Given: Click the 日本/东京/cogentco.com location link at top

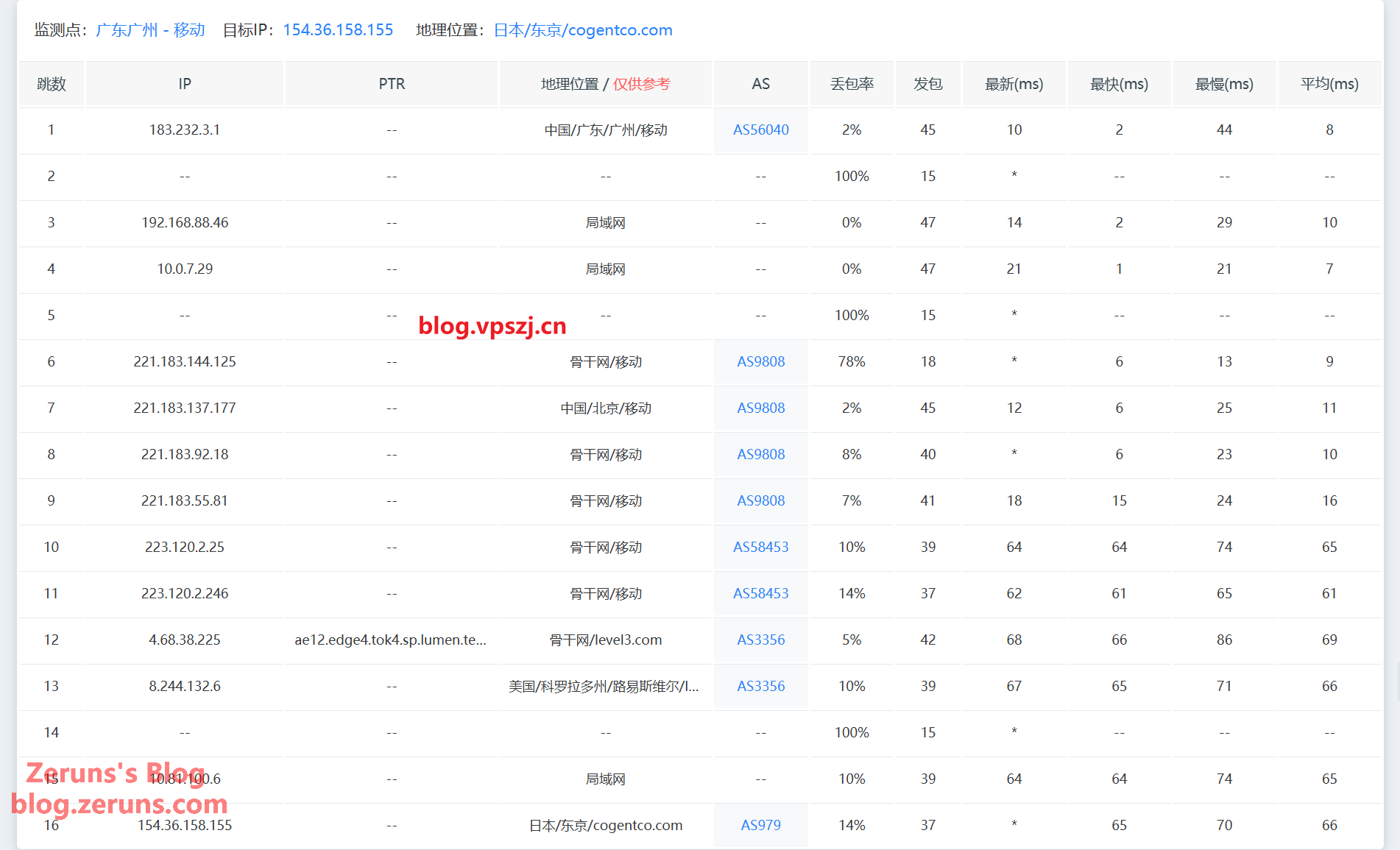Looking at the screenshot, I should pyautogui.click(x=582, y=30).
